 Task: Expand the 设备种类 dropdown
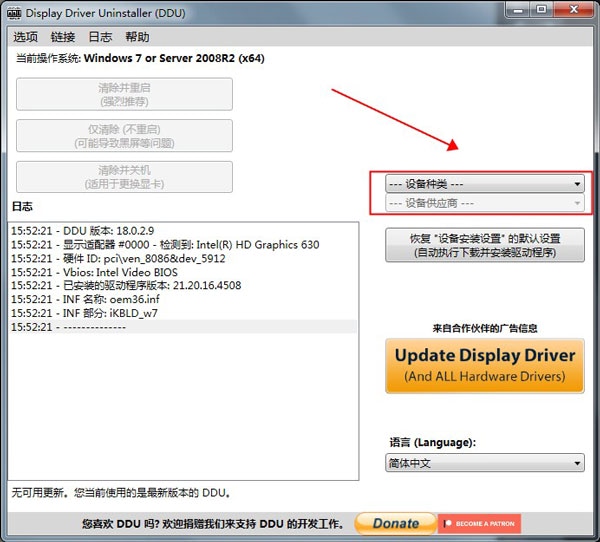[x=485, y=184]
